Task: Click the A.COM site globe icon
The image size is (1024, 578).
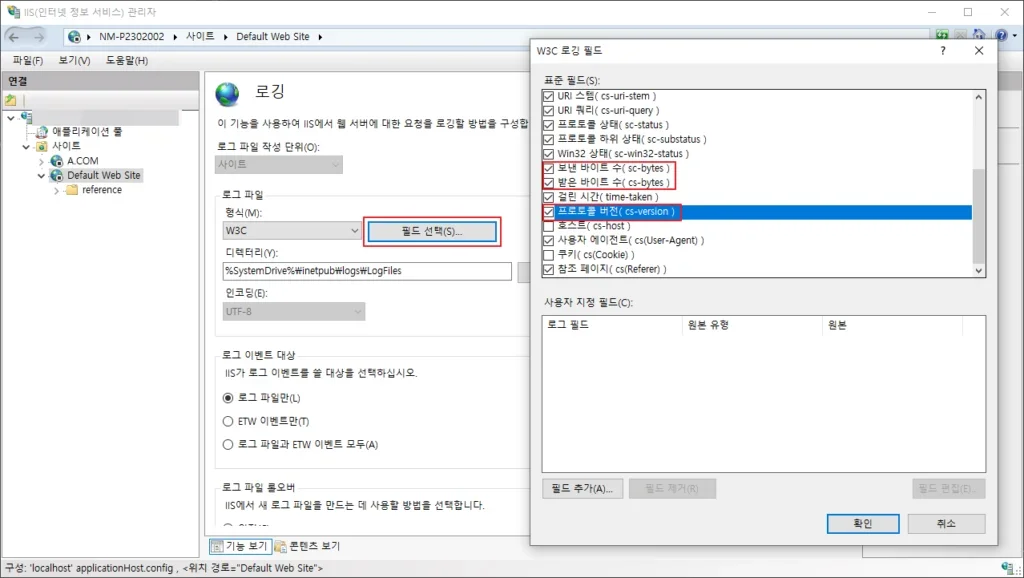Action: pos(57,161)
